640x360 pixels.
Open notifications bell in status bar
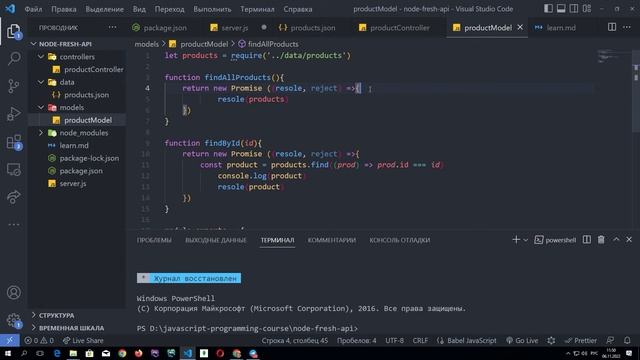tap(627, 340)
